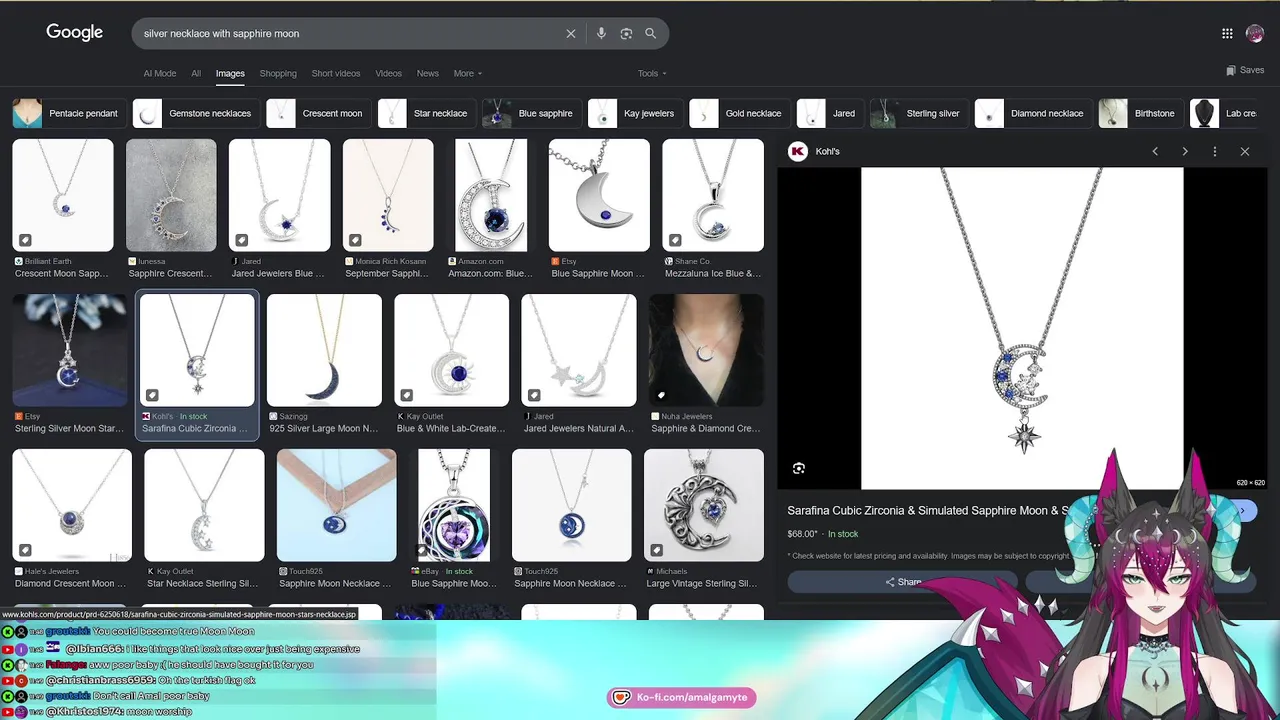Open the News tab
This screenshot has height=720, width=1280.
pos(428,73)
